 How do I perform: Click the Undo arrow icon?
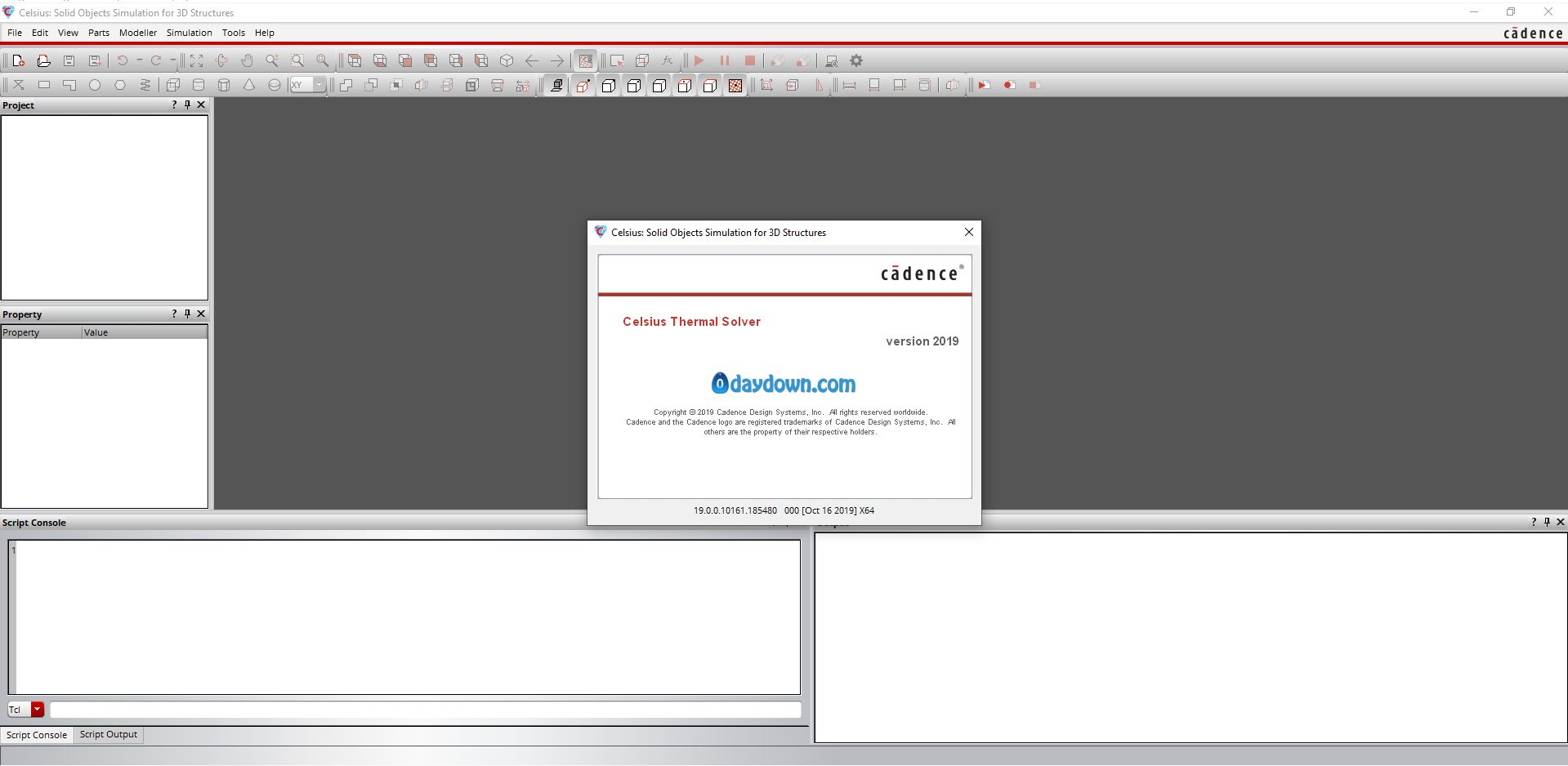click(122, 60)
